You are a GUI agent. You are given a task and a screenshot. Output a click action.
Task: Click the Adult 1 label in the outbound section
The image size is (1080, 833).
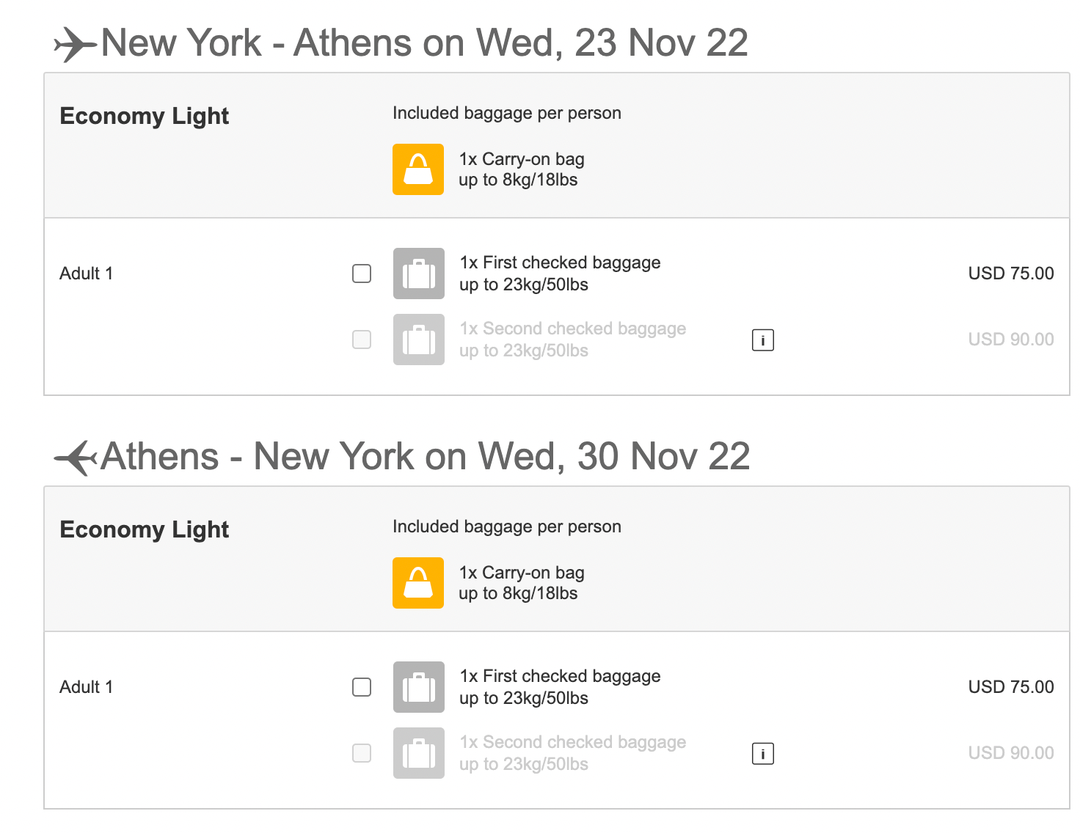(x=86, y=273)
